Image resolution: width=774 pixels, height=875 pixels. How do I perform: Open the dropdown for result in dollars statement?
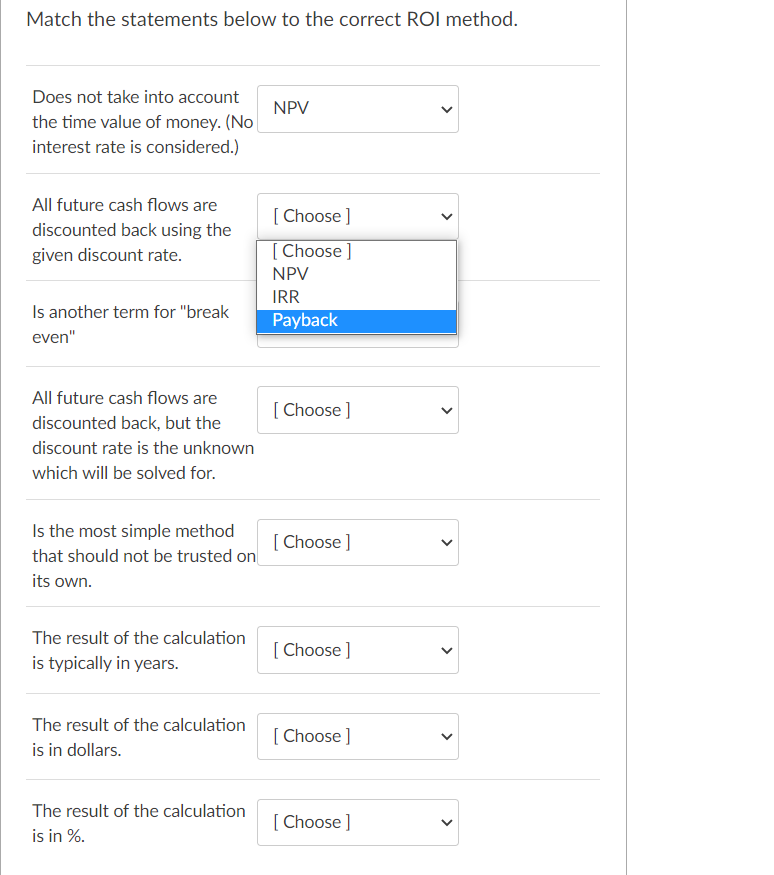click(358, 736)
